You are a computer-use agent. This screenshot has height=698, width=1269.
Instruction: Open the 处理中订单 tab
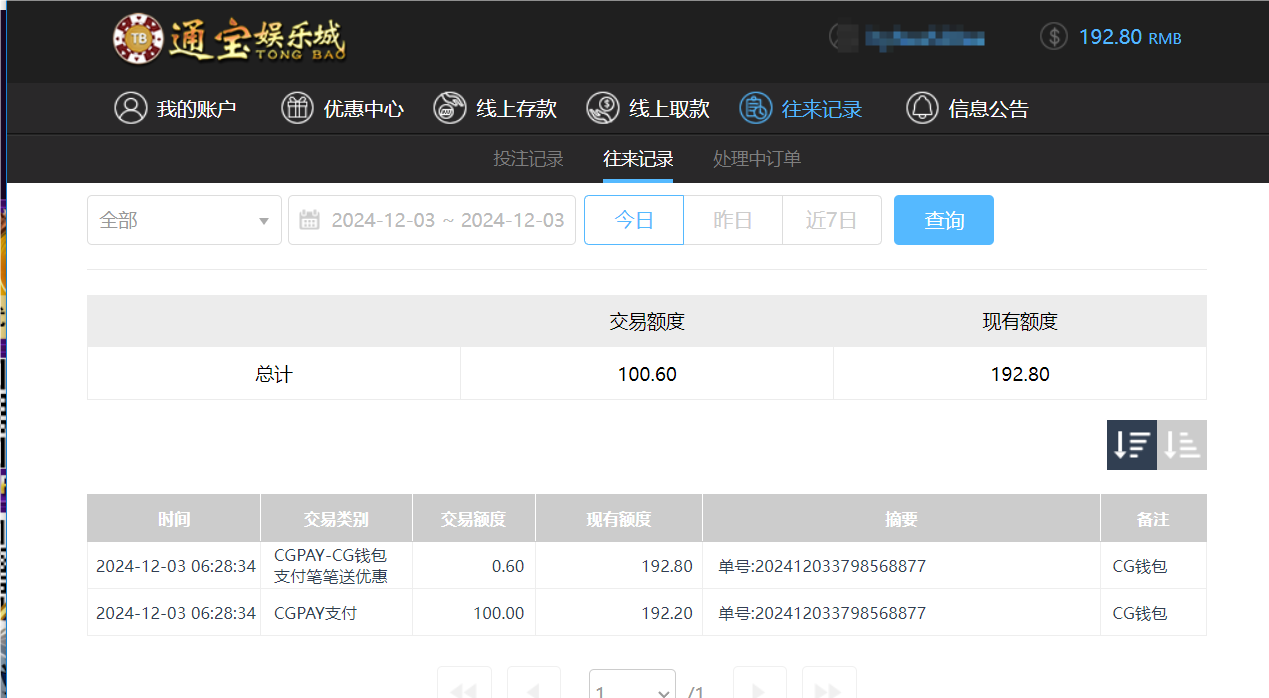click(x=756, y=158)
